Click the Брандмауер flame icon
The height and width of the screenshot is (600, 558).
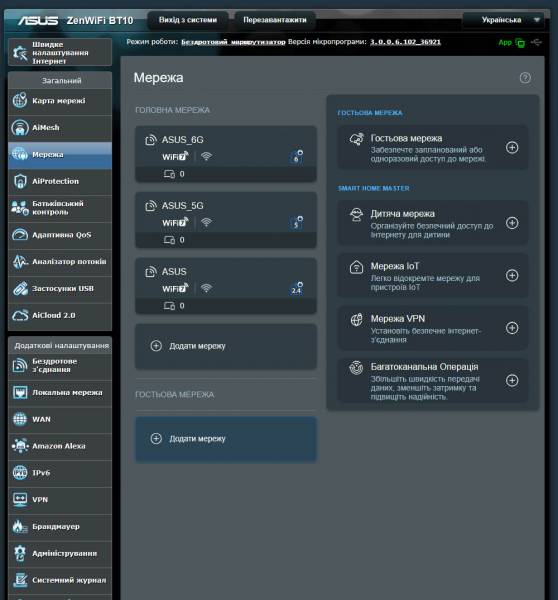tap(20, 527)
